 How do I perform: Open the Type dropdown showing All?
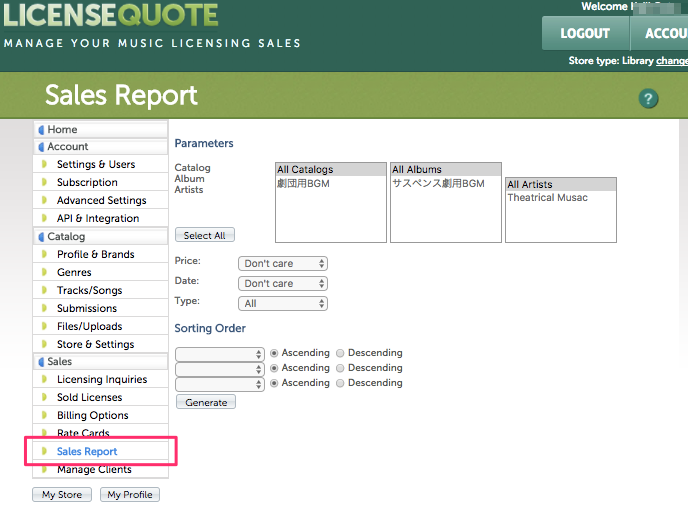[x=283, y=303]
